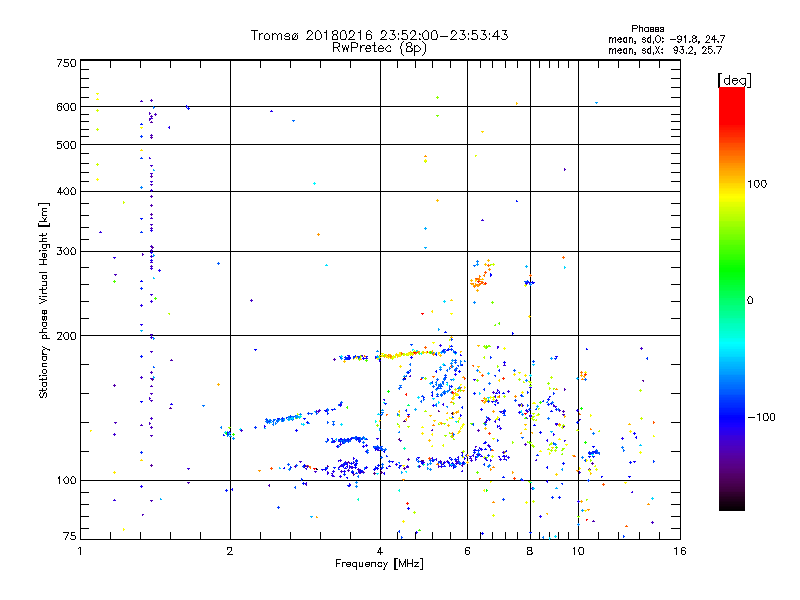800x600 pixels.
Task: Click the 'Stationary phase Virtual Height [km]' axis label
Action: [x=44, y=300]
